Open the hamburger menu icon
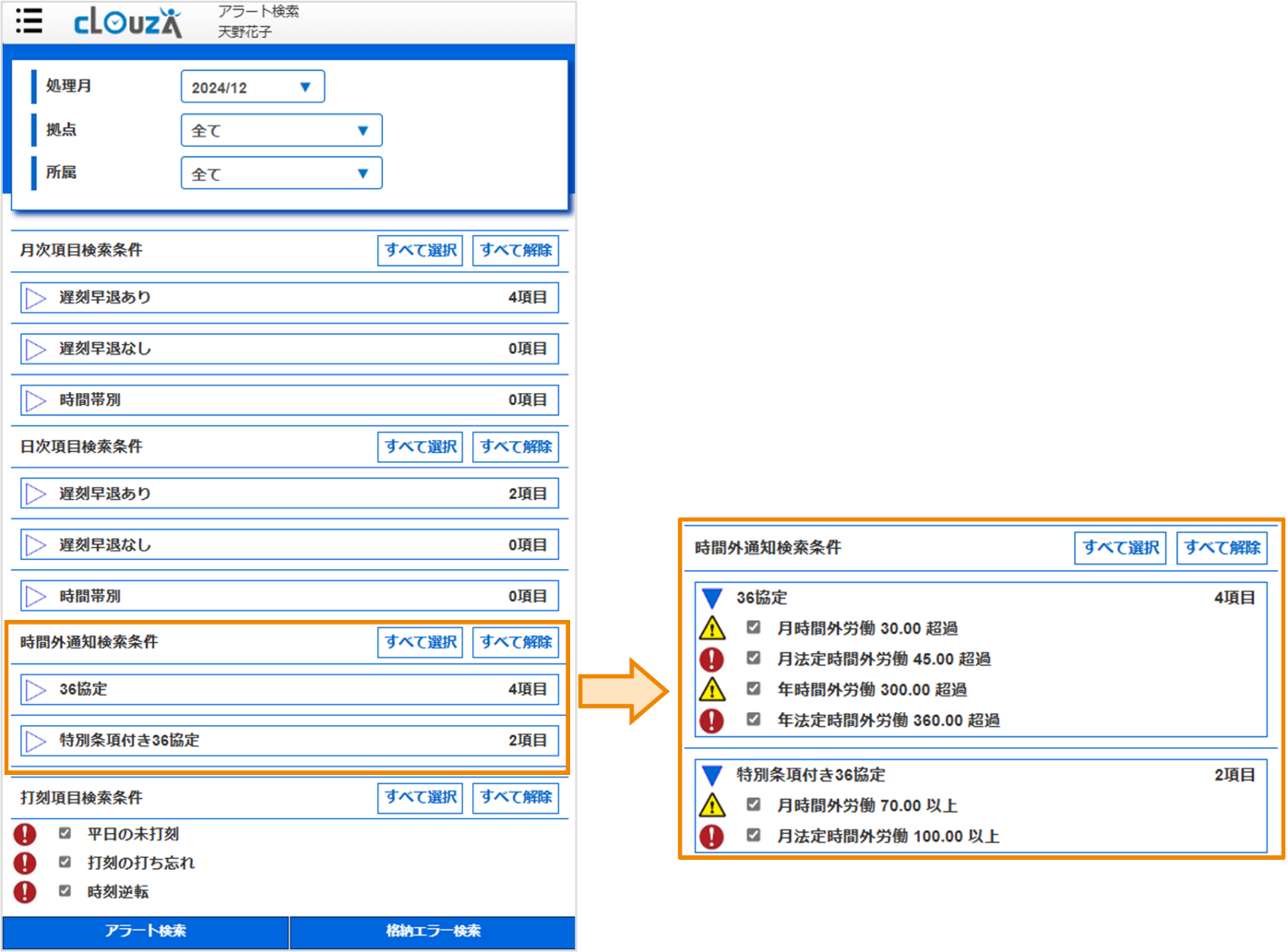Image resolution: width=1288 pixels, height=952 pixels. tap(29, 20)
